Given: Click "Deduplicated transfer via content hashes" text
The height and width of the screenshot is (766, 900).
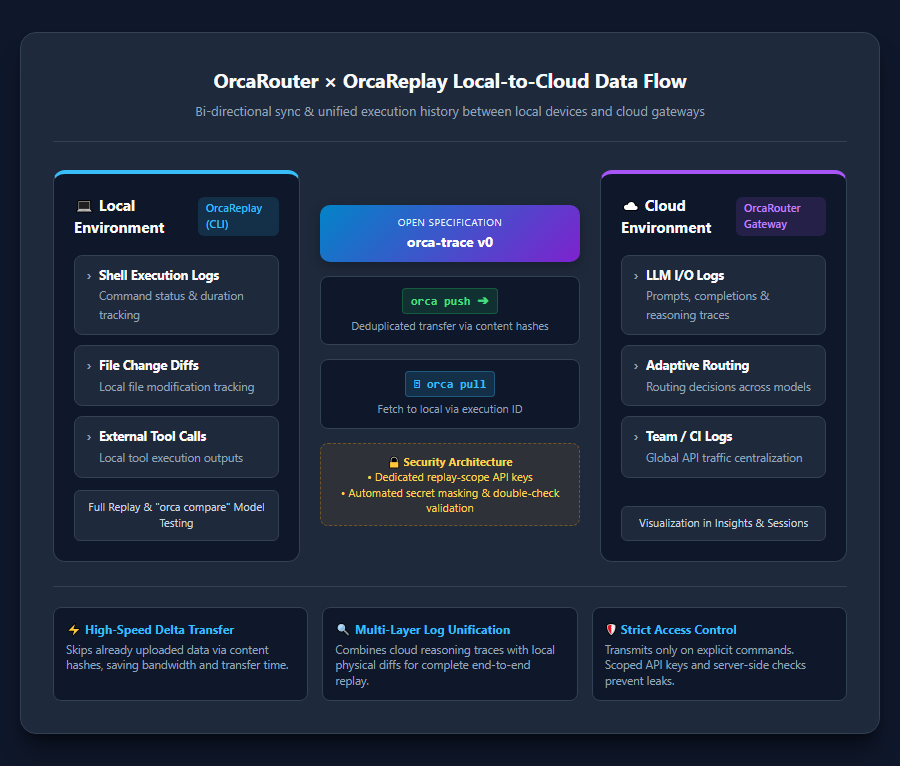Looking at the screenshot, I should click(x=450, y=326).
